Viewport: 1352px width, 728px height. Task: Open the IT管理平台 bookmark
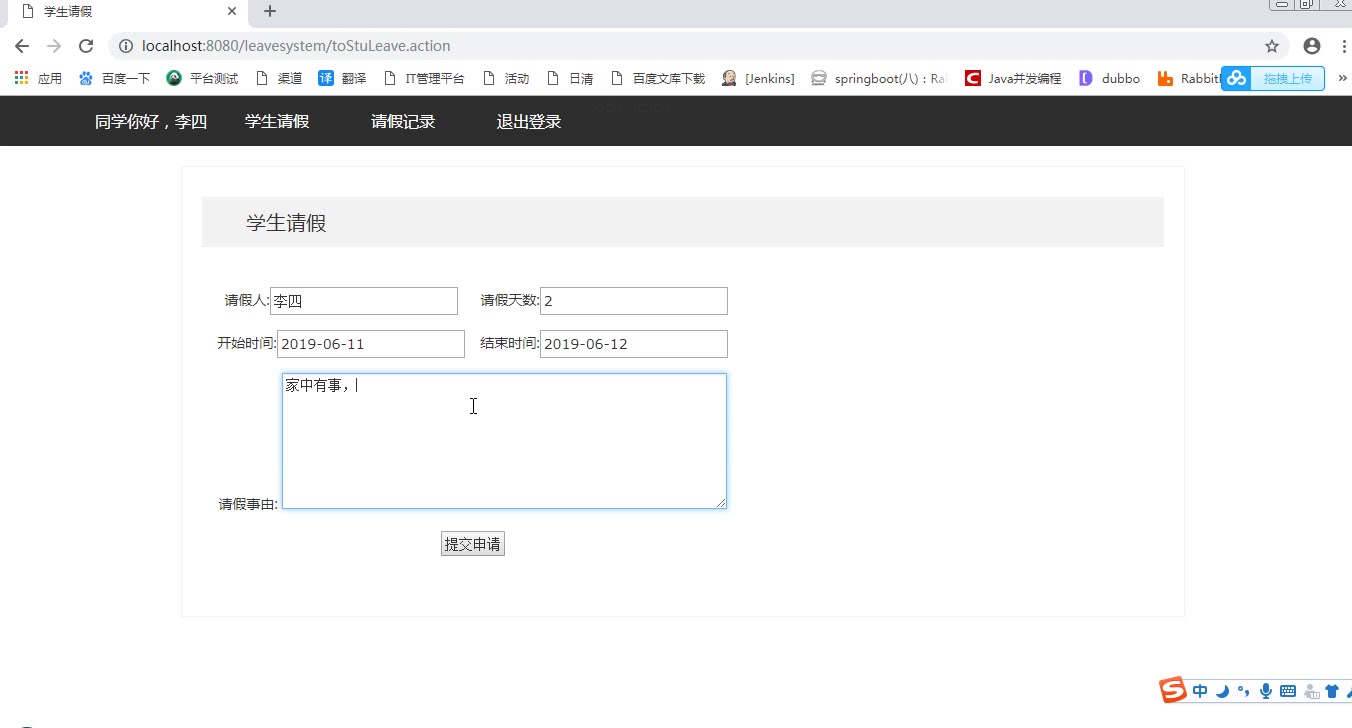(424, 78)
